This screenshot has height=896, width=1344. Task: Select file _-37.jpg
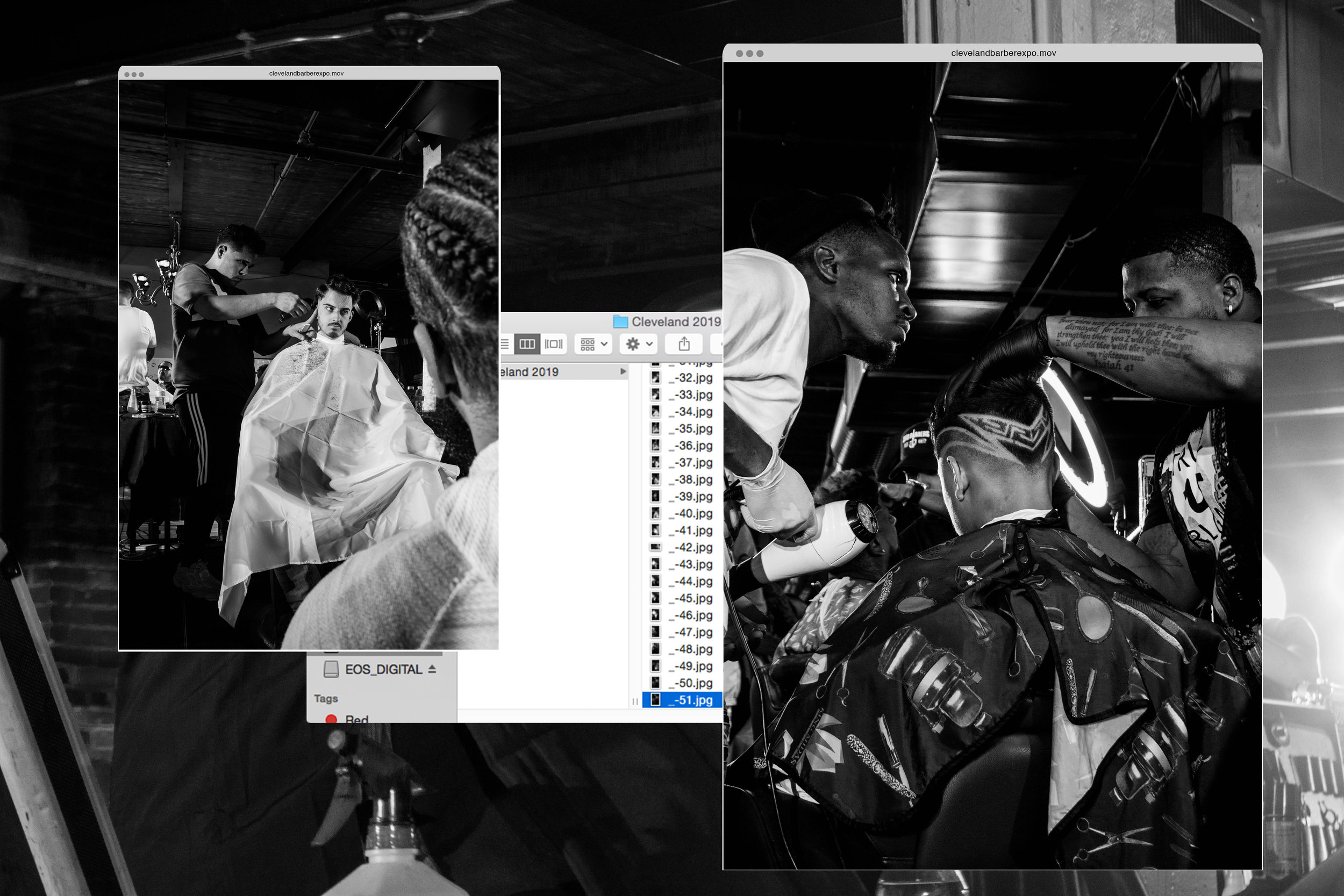(682, 462)
